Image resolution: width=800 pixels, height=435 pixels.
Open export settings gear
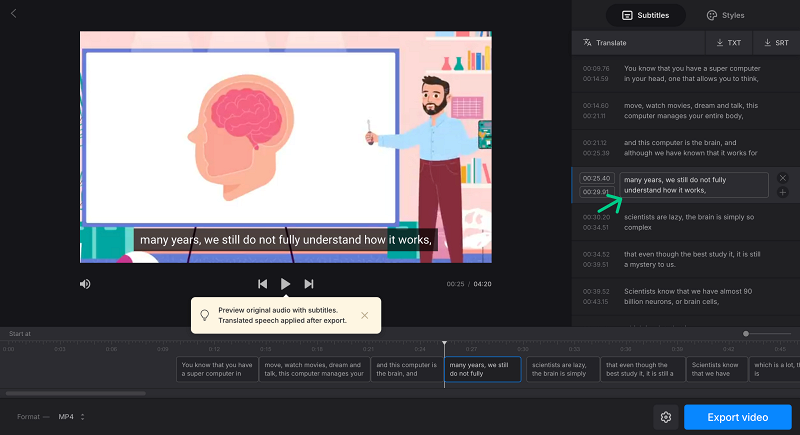[666, 417]
